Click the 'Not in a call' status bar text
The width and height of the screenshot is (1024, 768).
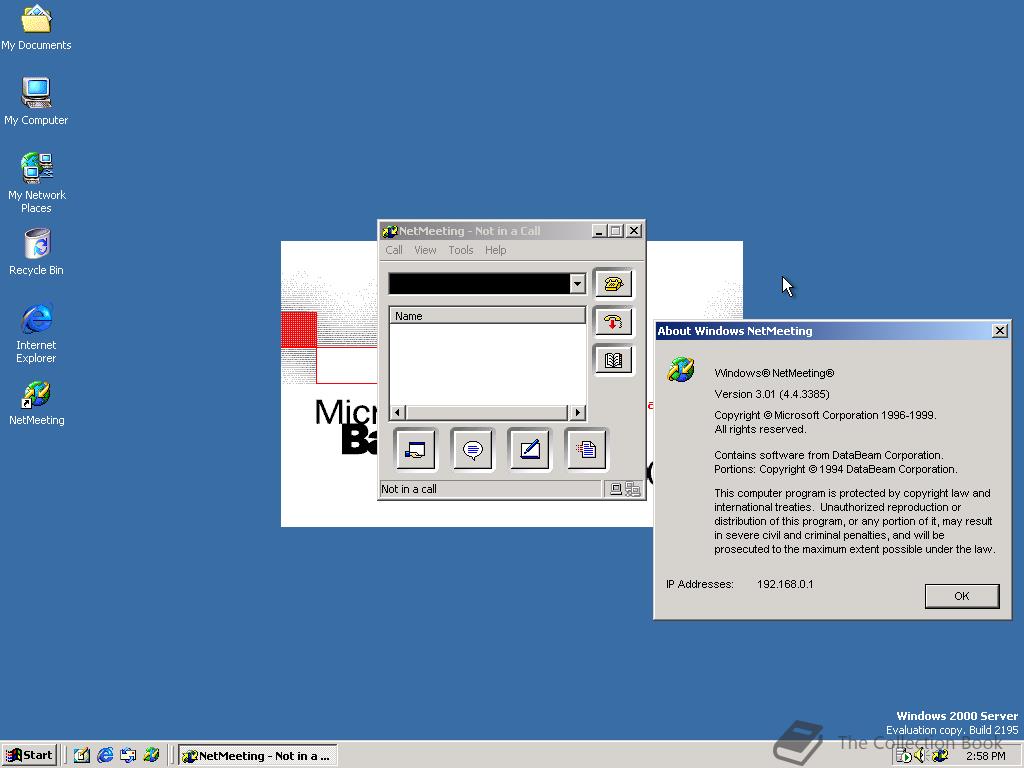tap(409, 489)
